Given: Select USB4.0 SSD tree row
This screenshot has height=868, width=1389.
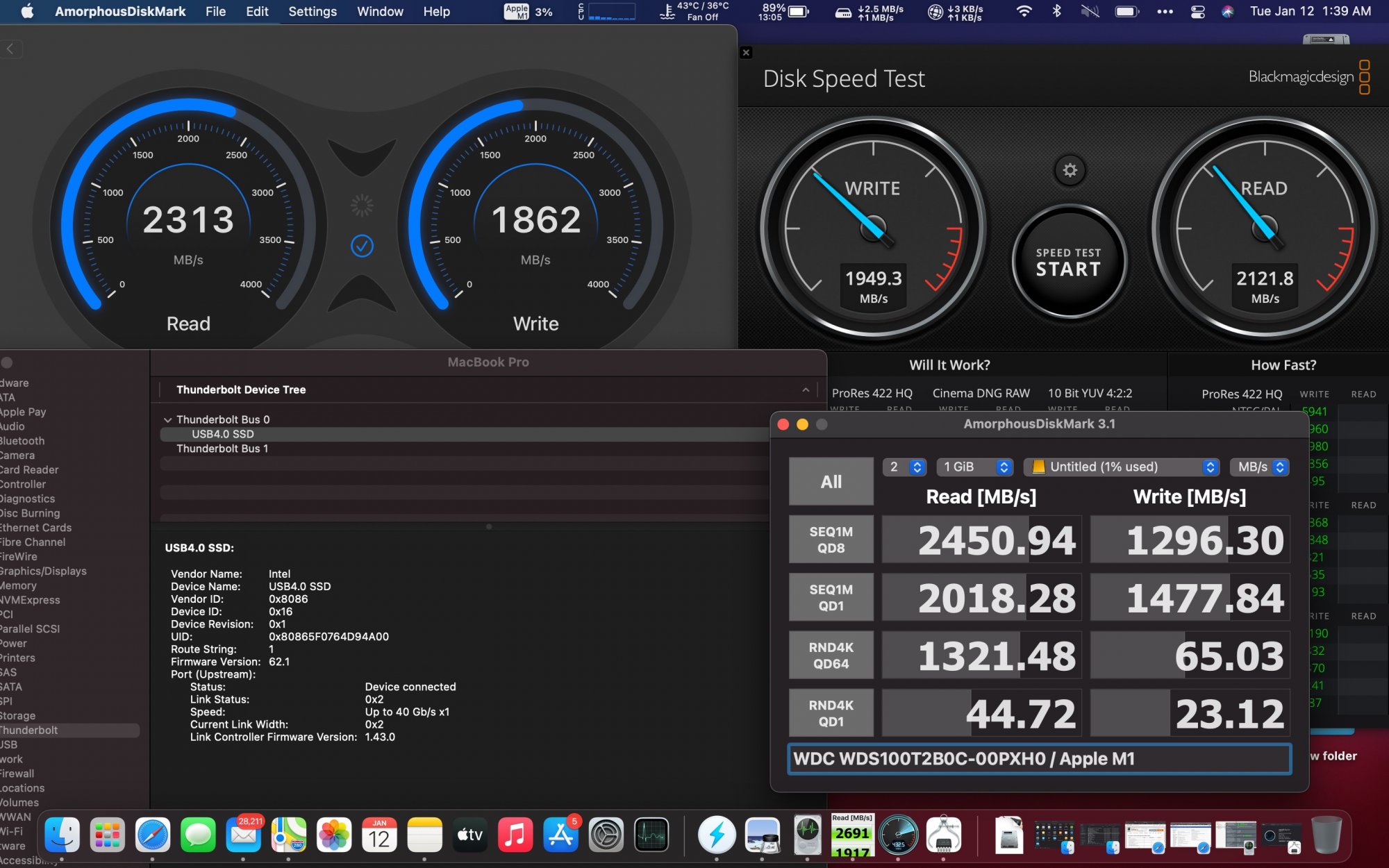Looking at the screenshot, I should pos(464,434).
